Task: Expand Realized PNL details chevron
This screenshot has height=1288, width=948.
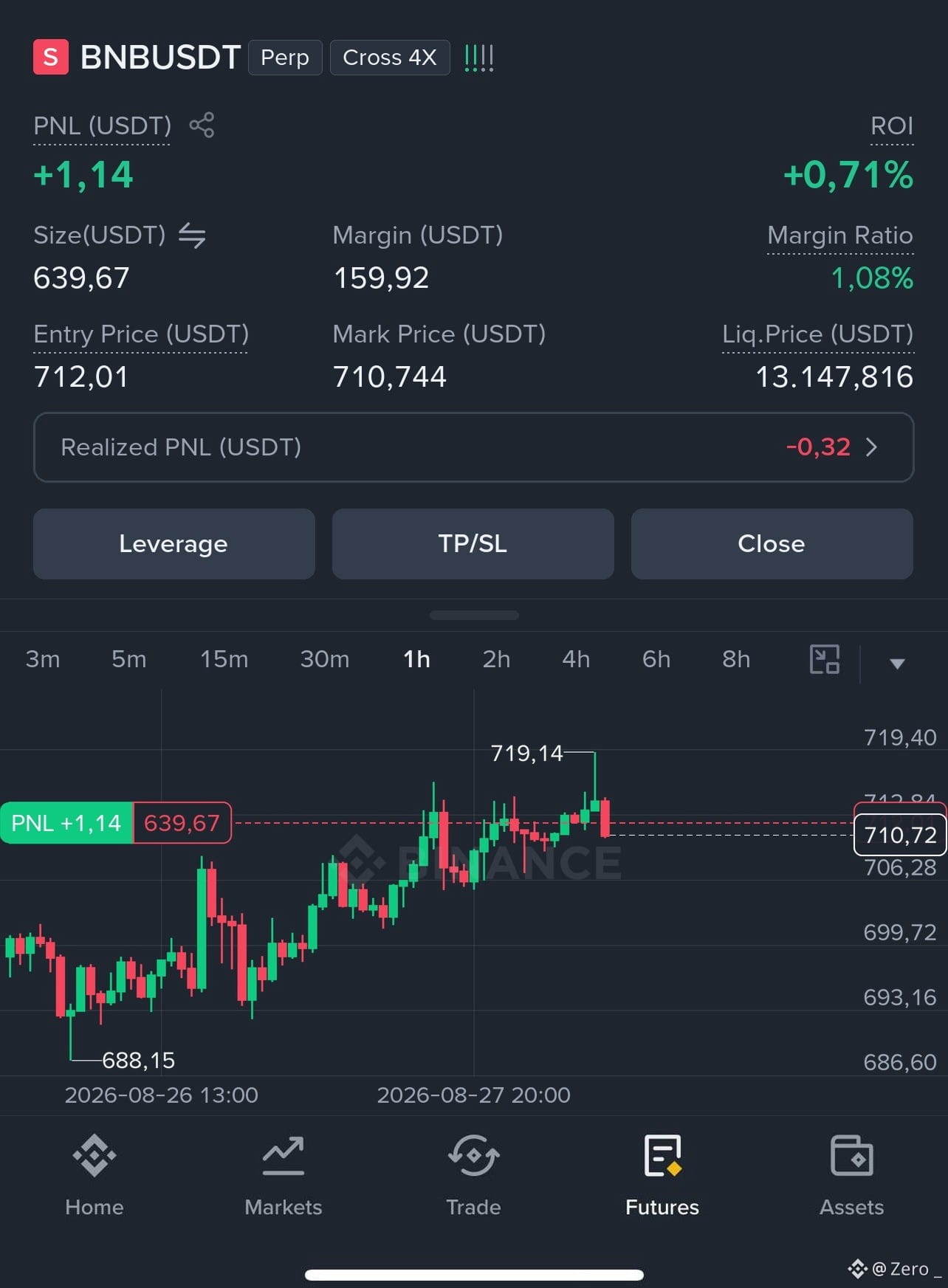Action: [872, 447]
